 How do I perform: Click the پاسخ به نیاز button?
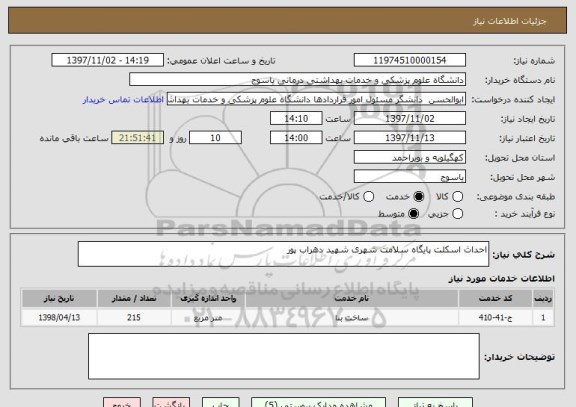435,403
